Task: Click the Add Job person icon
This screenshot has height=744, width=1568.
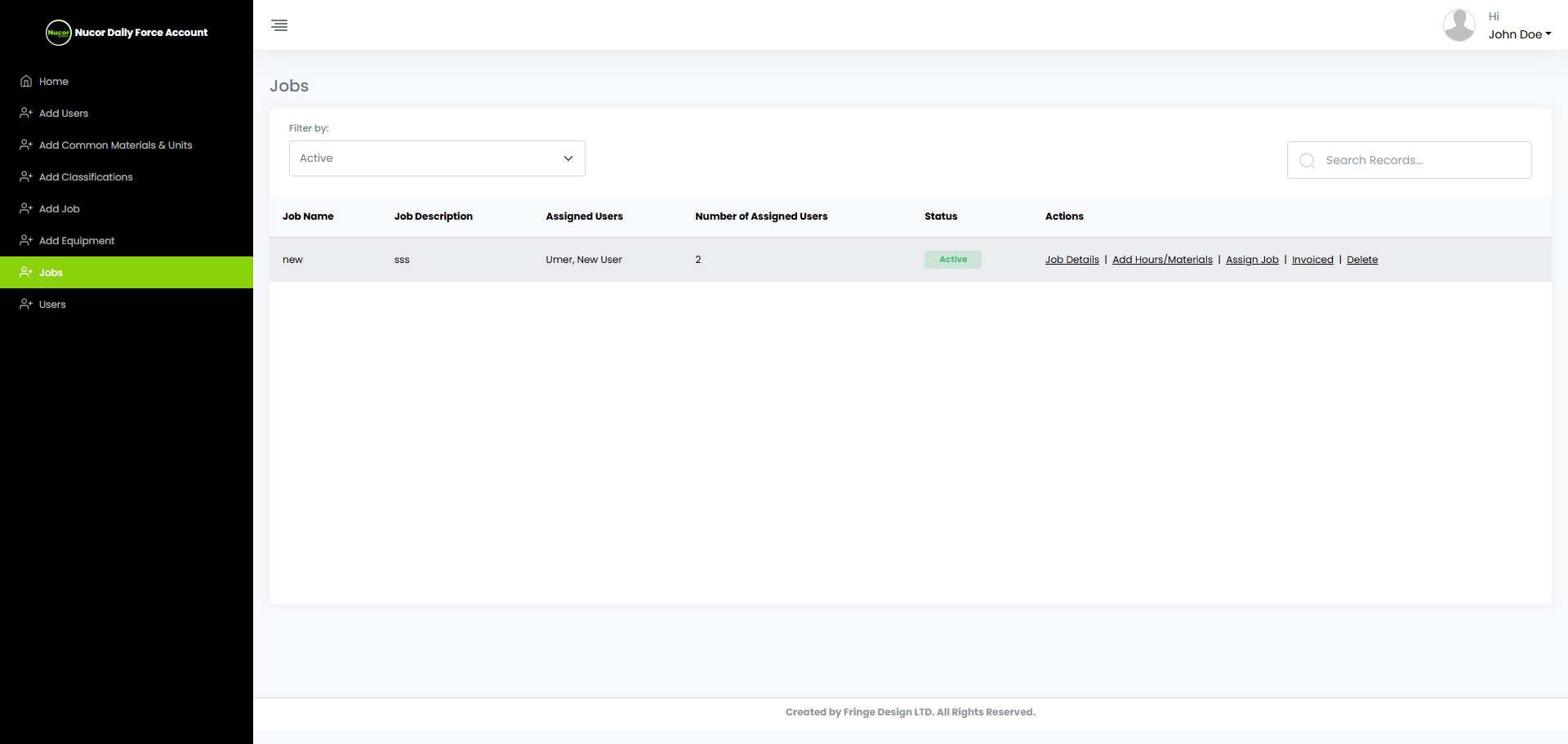Action: coord(25,208)
